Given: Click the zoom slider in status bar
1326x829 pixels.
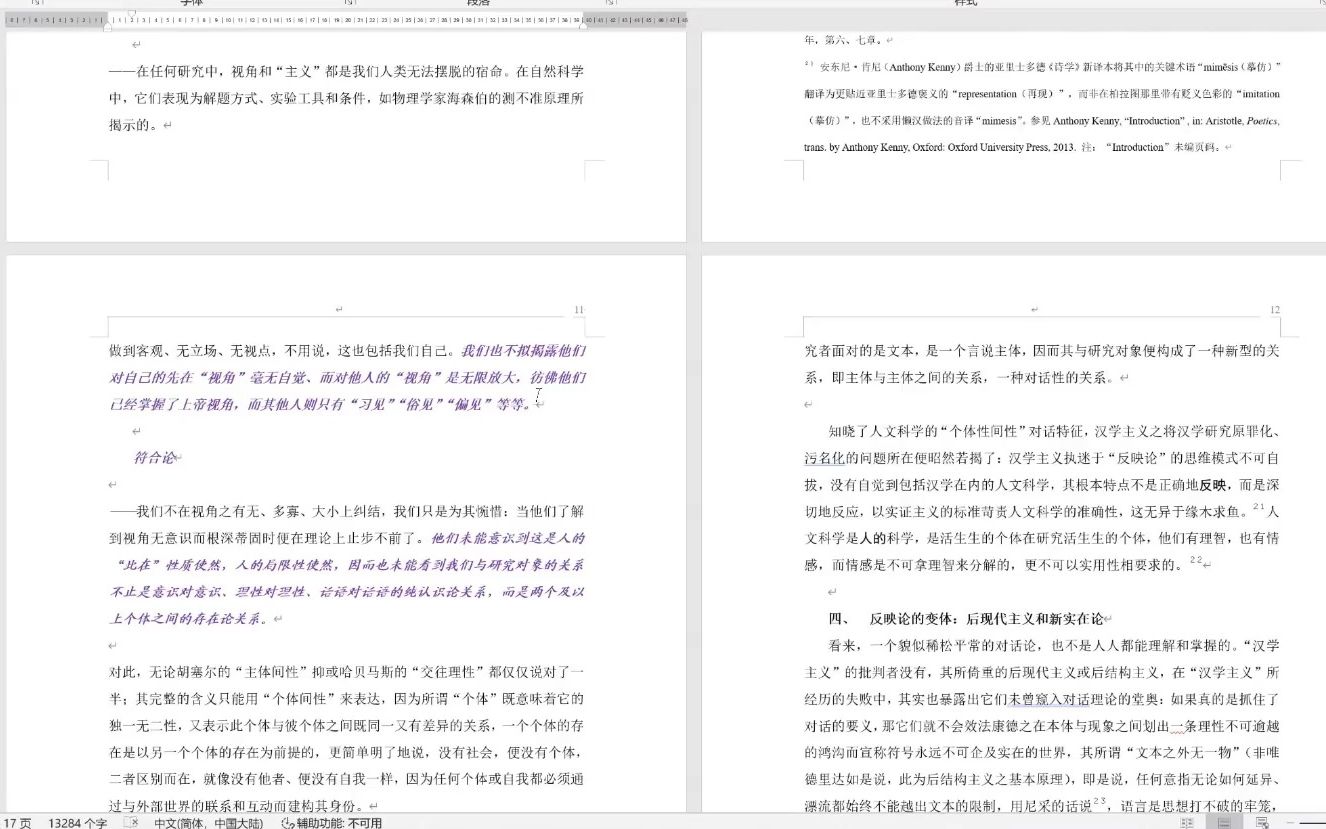Looking at the screenshot, I should [1311, 822].
